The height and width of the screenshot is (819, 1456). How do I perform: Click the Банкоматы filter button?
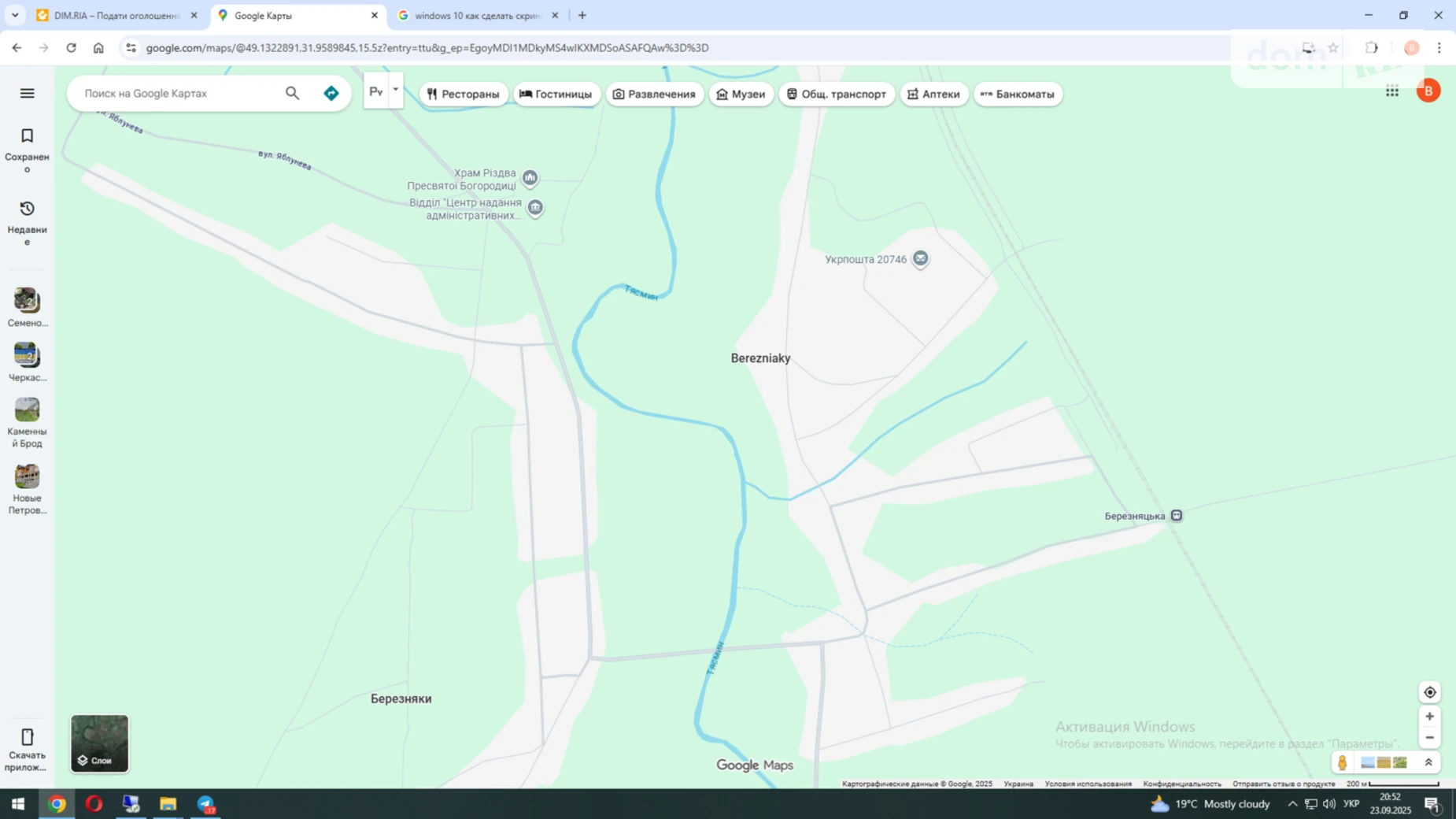pyautogui.click(x=1018, y=94)
